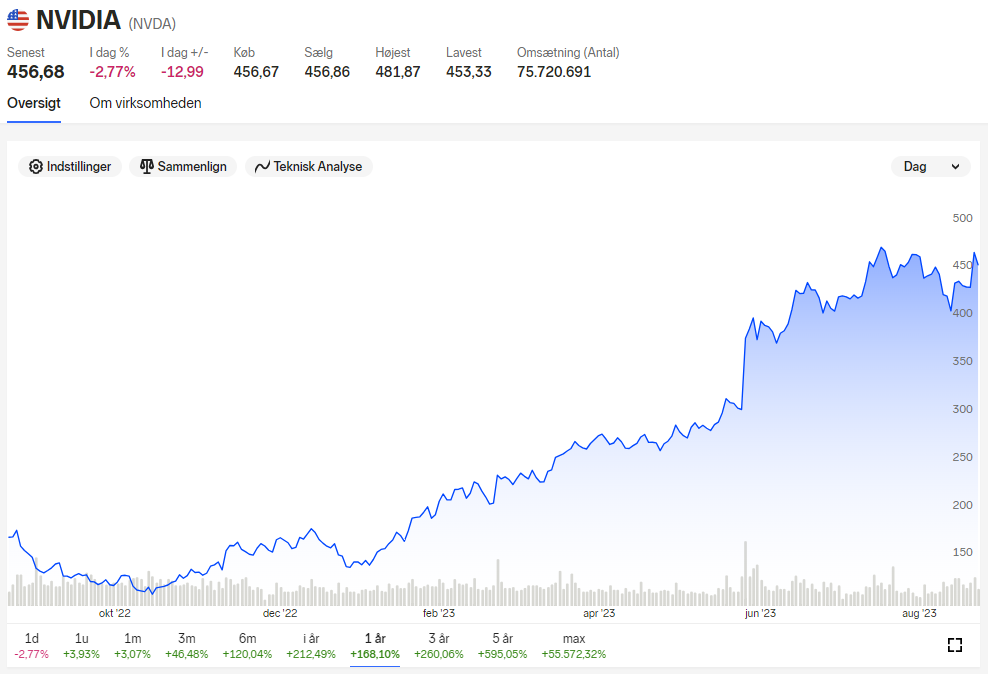Click the Køb price 456,67
988x674 pixels.
(x=256, y=72)
